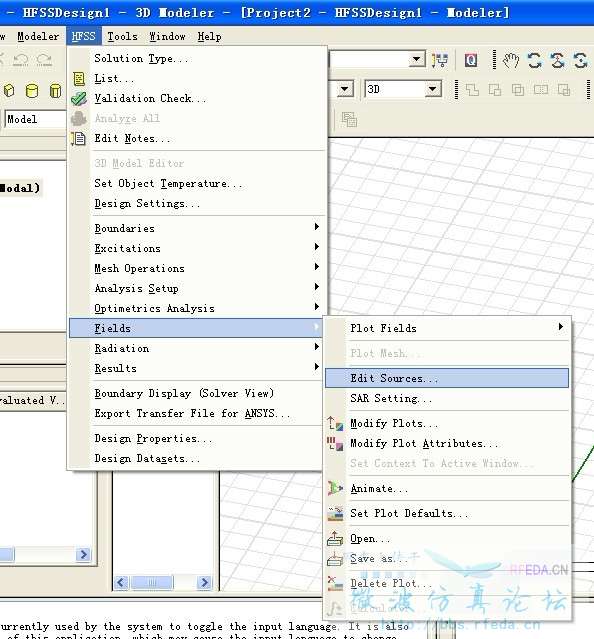594x639 pixels.
Task: Click the second rotate view icon
Action: coord(558,61)
